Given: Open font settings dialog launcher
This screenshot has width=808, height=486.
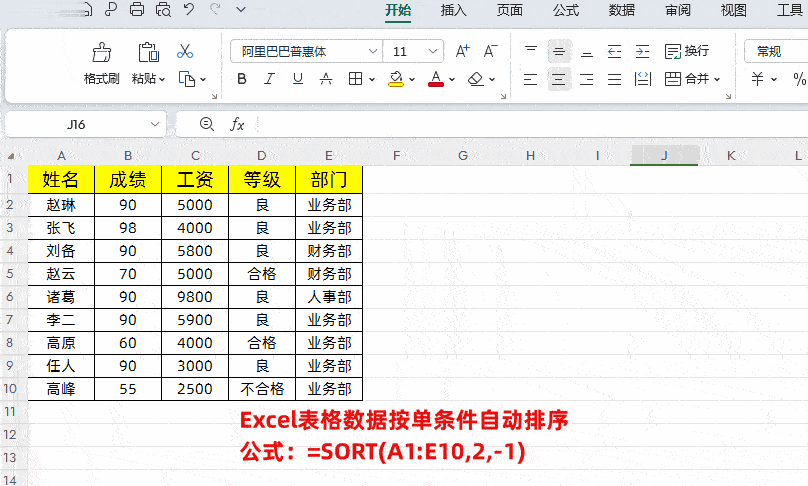Looking at the screenshot, I should [503, 96].
